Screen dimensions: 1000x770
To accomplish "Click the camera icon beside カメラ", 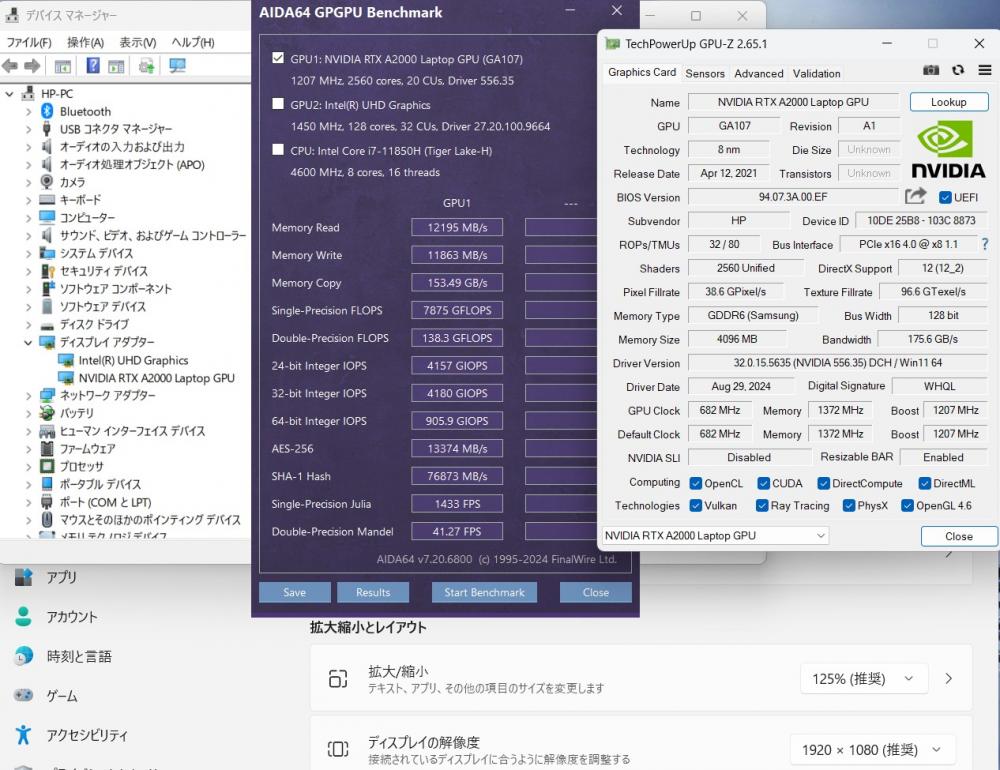I will click(x=47, y=182).
